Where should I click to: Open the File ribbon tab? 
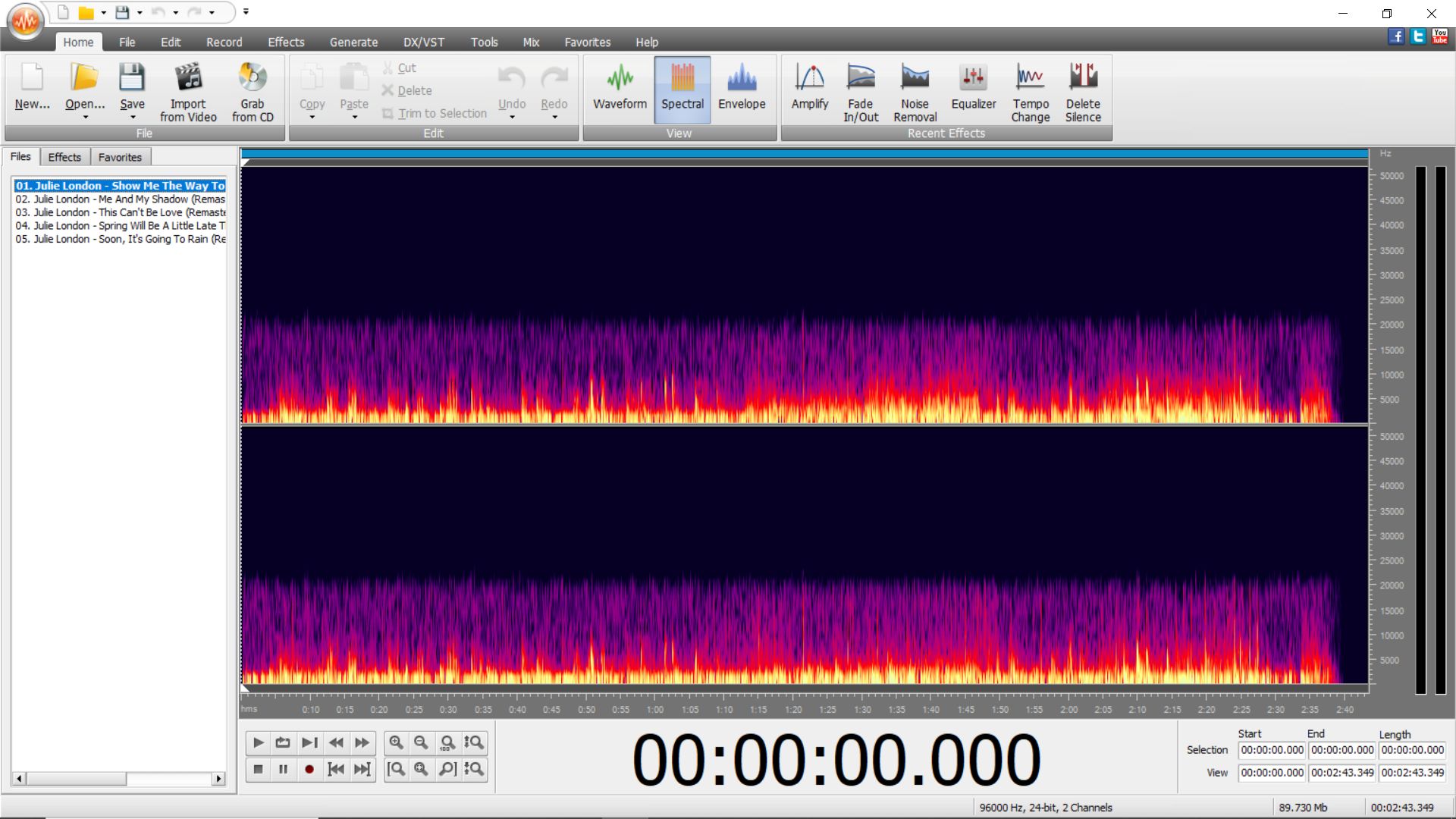pyautogui.click(x=127, y=42)
